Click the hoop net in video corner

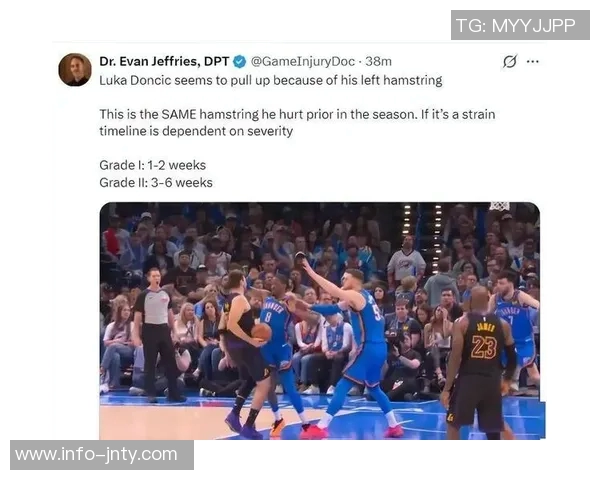[499, 206]
